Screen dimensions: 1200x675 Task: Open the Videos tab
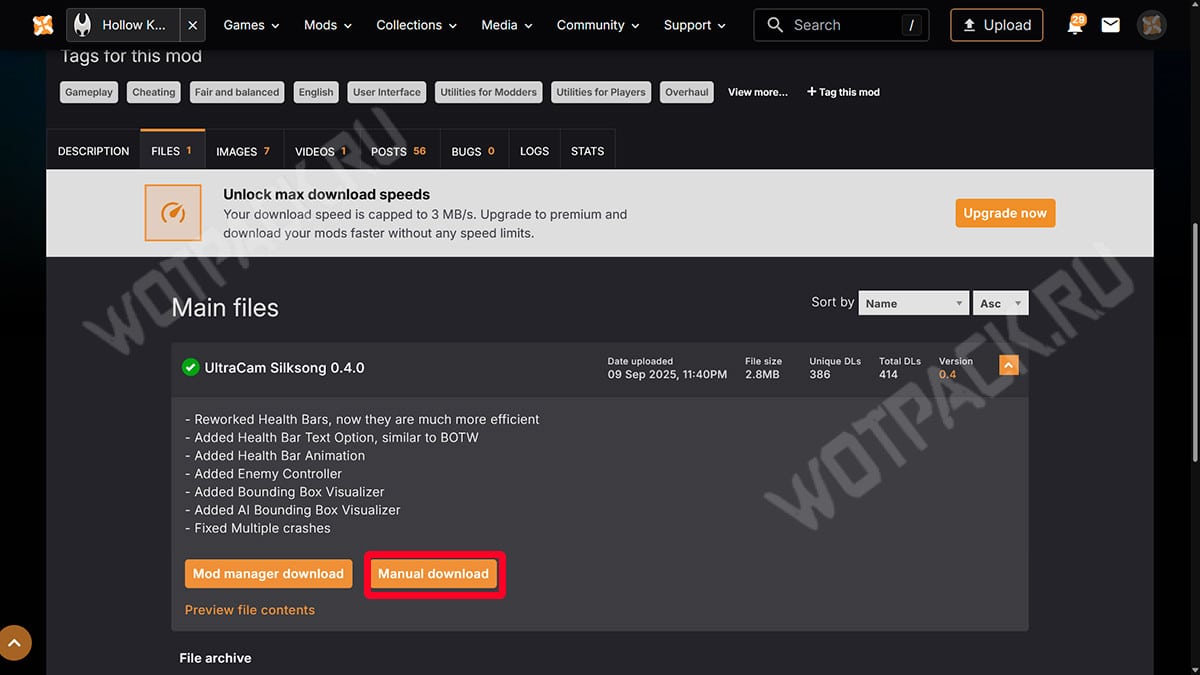pos(322,151)
